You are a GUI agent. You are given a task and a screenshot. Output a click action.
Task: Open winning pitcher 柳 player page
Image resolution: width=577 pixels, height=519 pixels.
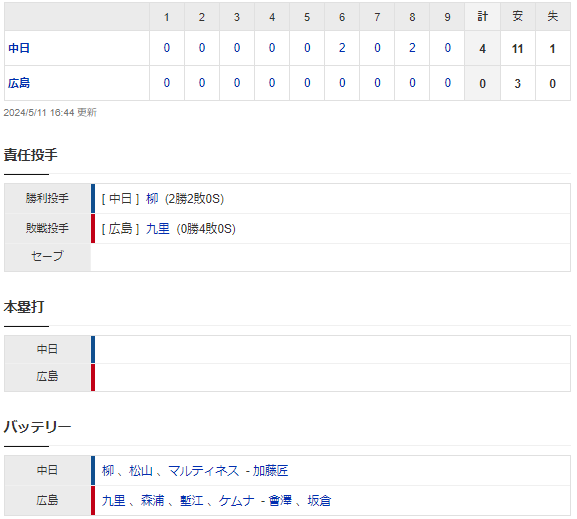click(x=152, y=199)
